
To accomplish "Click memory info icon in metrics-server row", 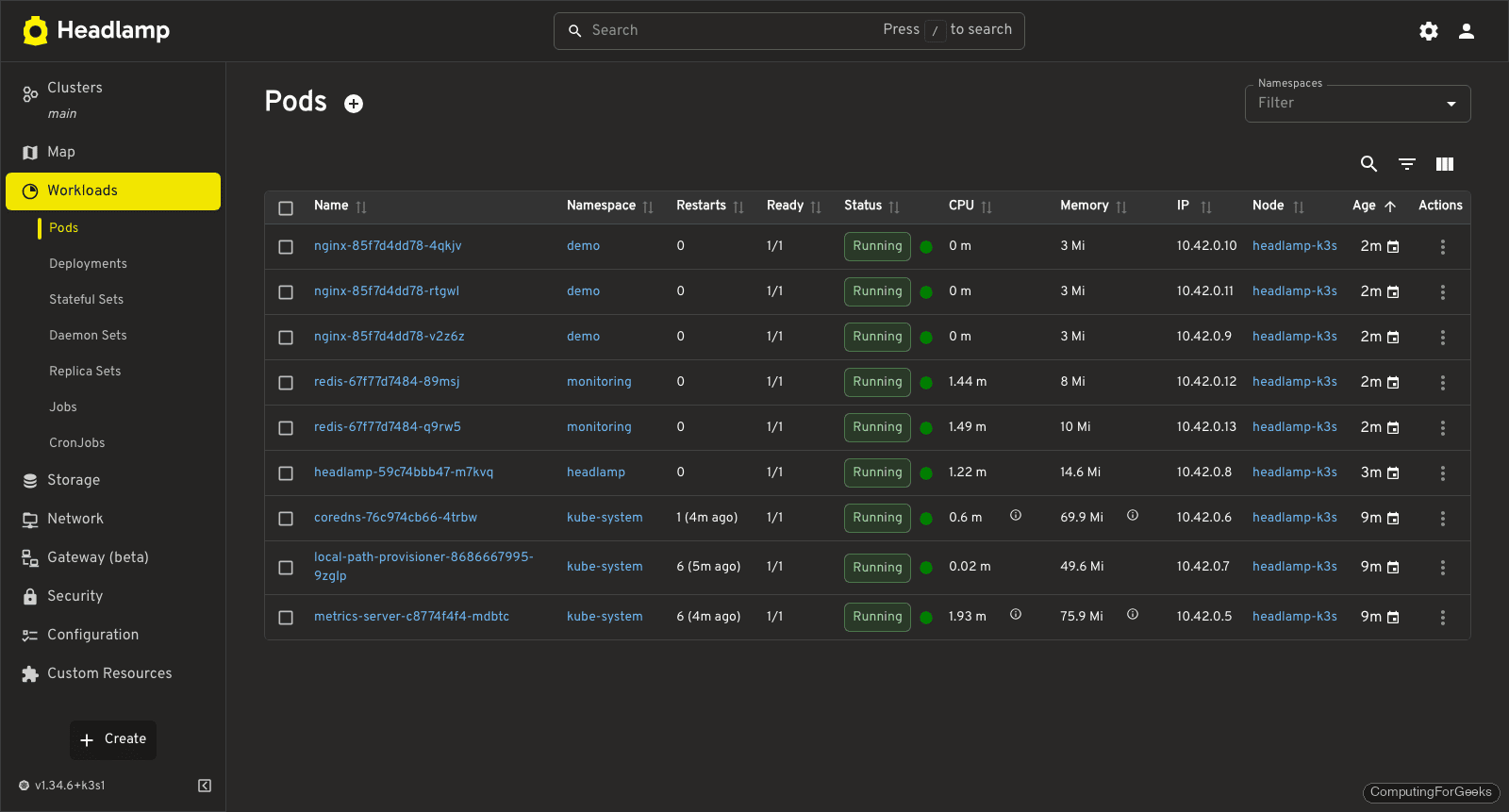I will point(1133,614).
